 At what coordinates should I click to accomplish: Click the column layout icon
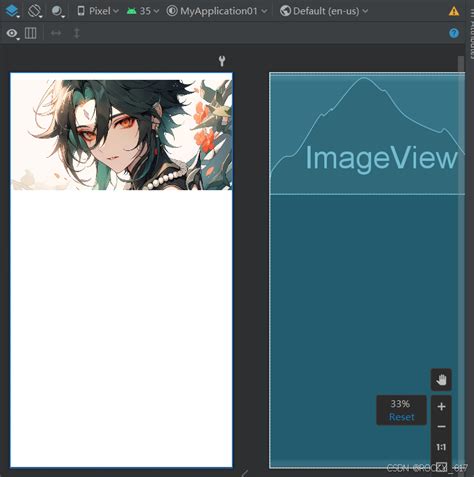point(31,33)
